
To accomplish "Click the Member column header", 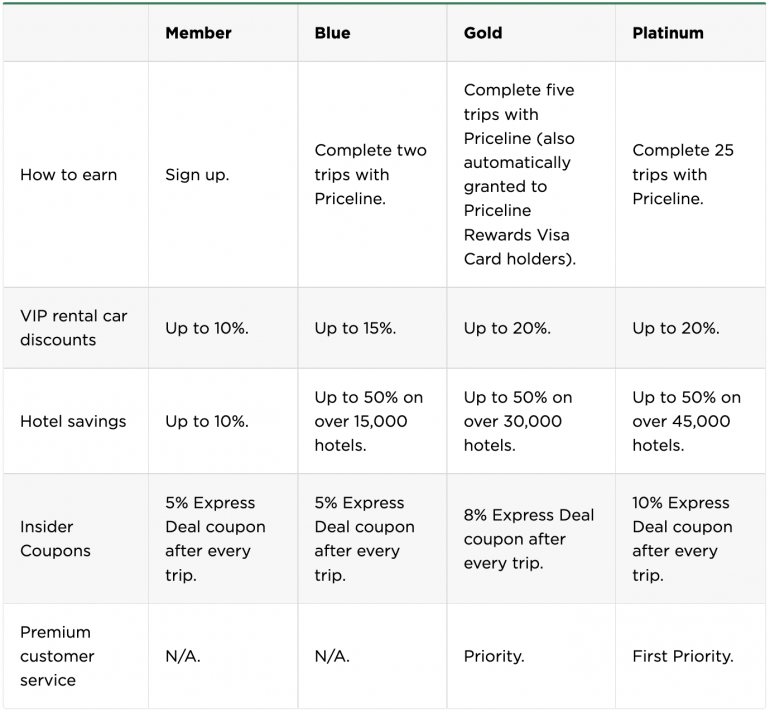I will point(197,33).
